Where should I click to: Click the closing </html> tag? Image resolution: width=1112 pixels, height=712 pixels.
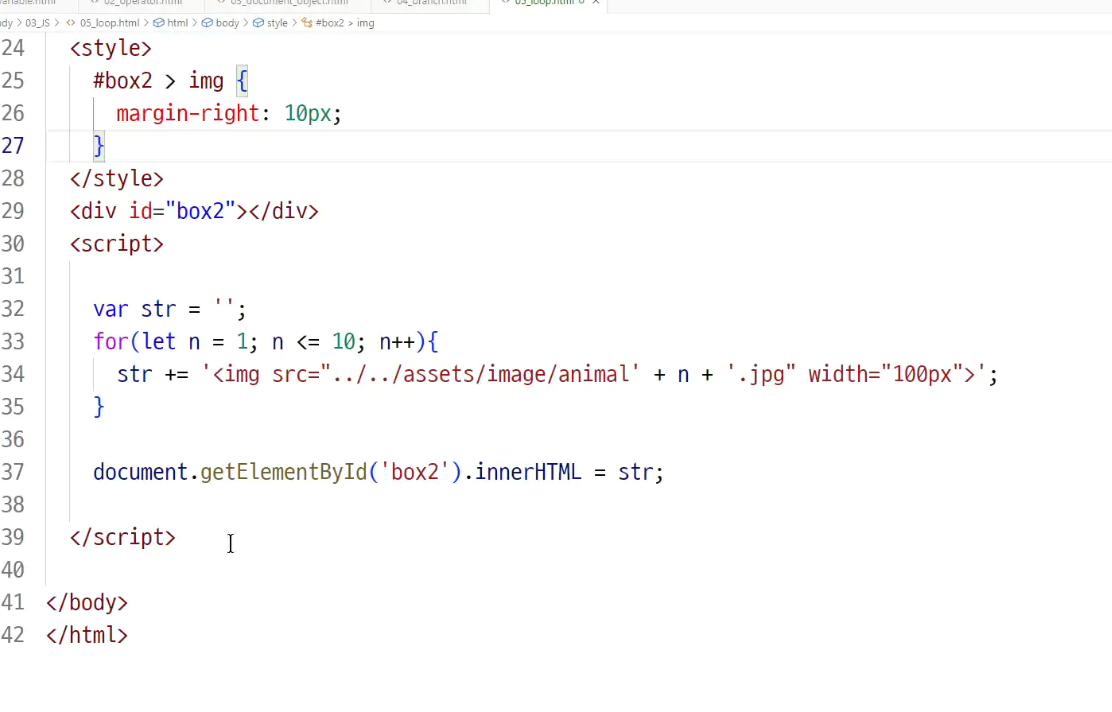click(87, 635)
